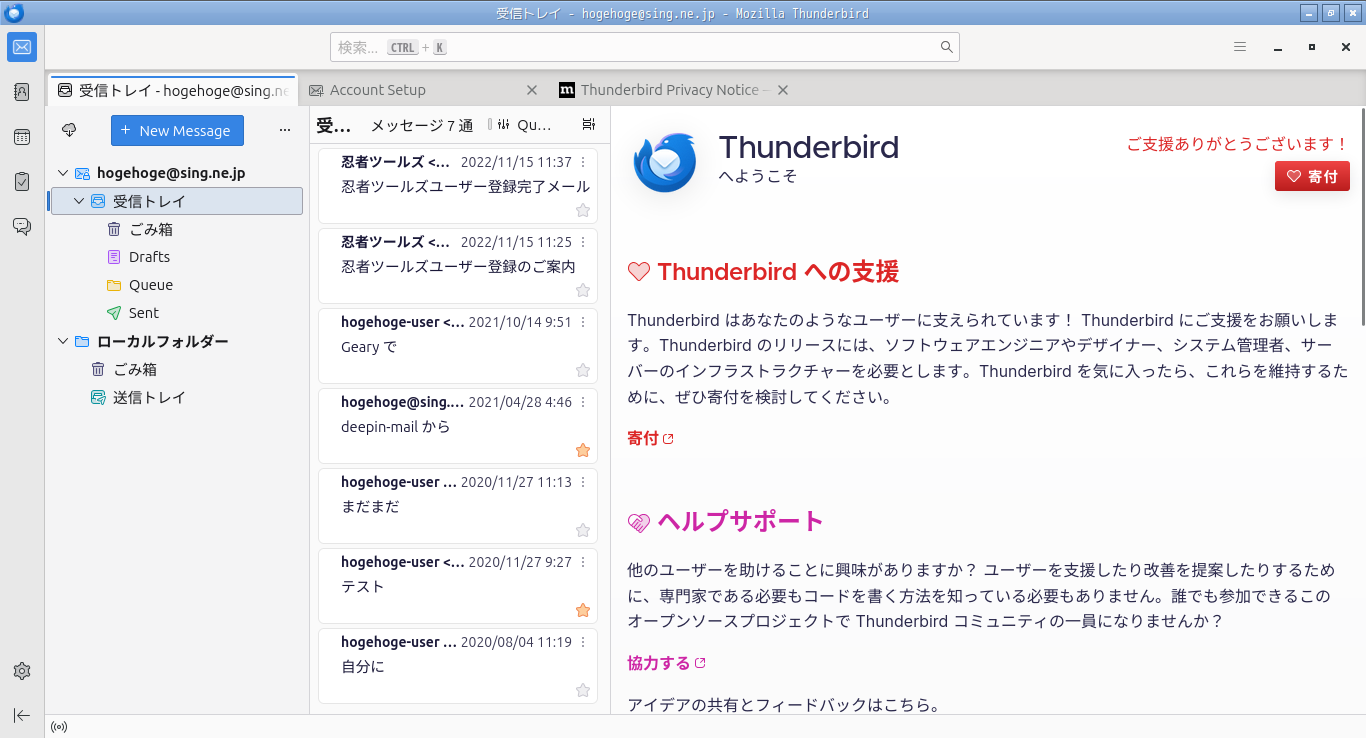Open the Chat space
Screen dimensions: 1366x738
coord(22,227)
